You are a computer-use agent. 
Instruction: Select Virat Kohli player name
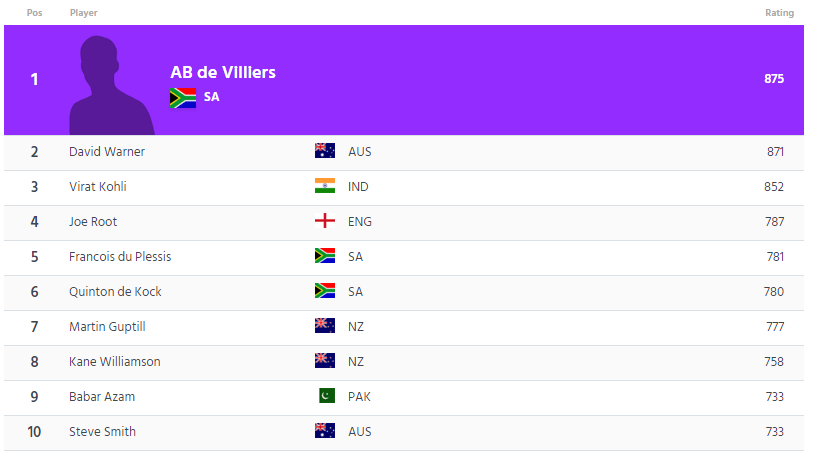coord(98,186)
